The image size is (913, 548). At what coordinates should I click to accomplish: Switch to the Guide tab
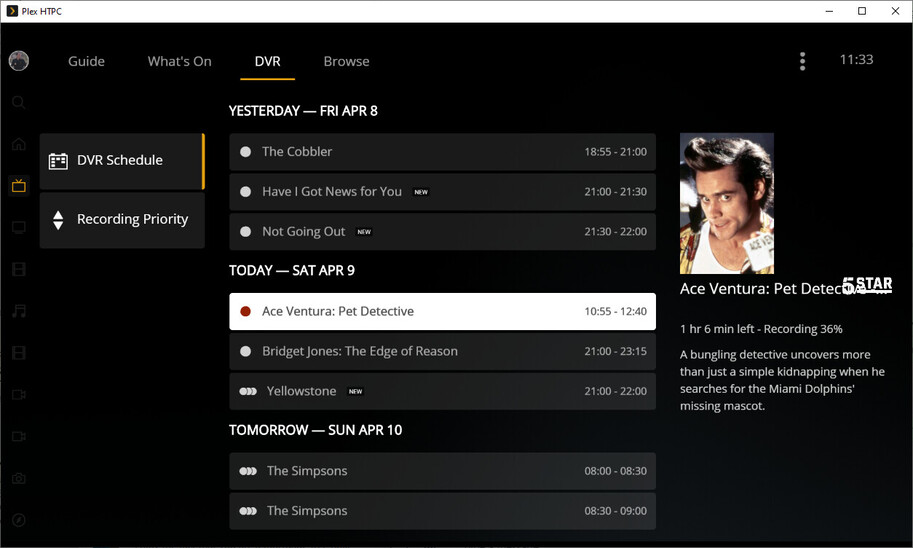tap(86, 61)
